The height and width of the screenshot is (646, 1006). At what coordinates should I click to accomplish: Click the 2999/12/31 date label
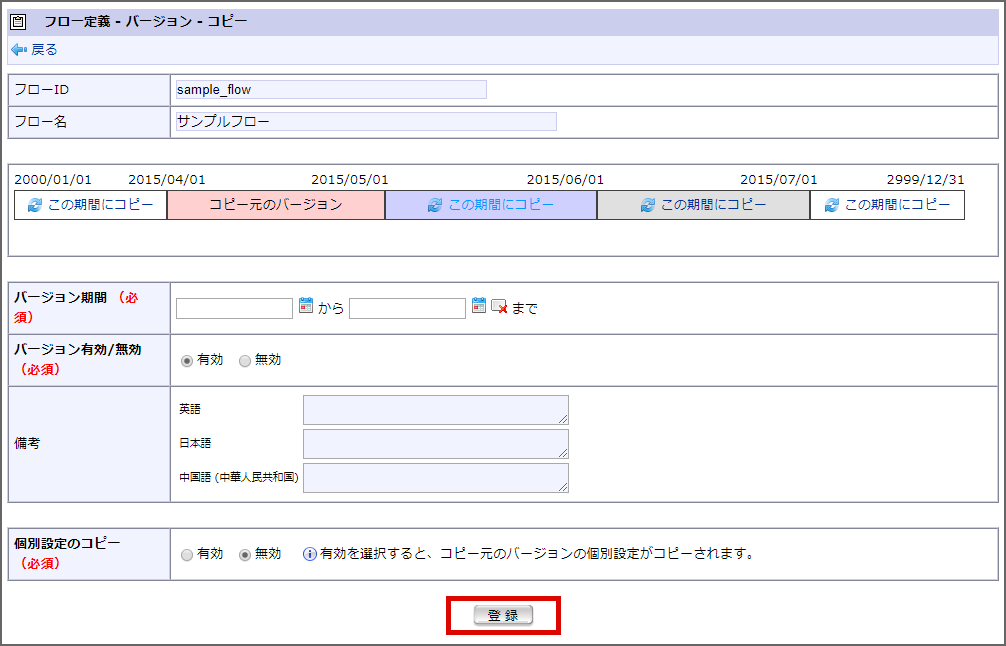(x=925, y=180)
